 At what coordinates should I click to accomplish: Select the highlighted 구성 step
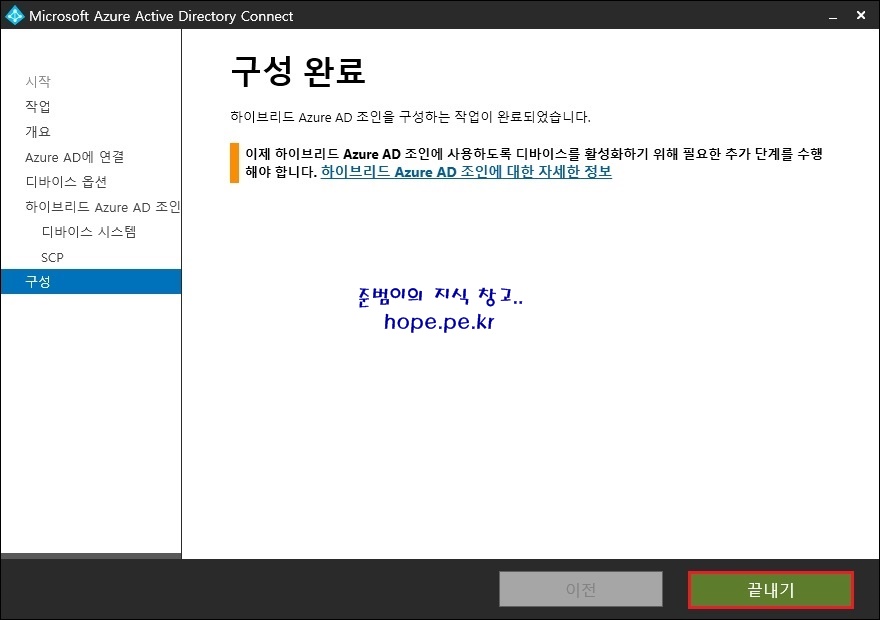click(x=91, y=282)
